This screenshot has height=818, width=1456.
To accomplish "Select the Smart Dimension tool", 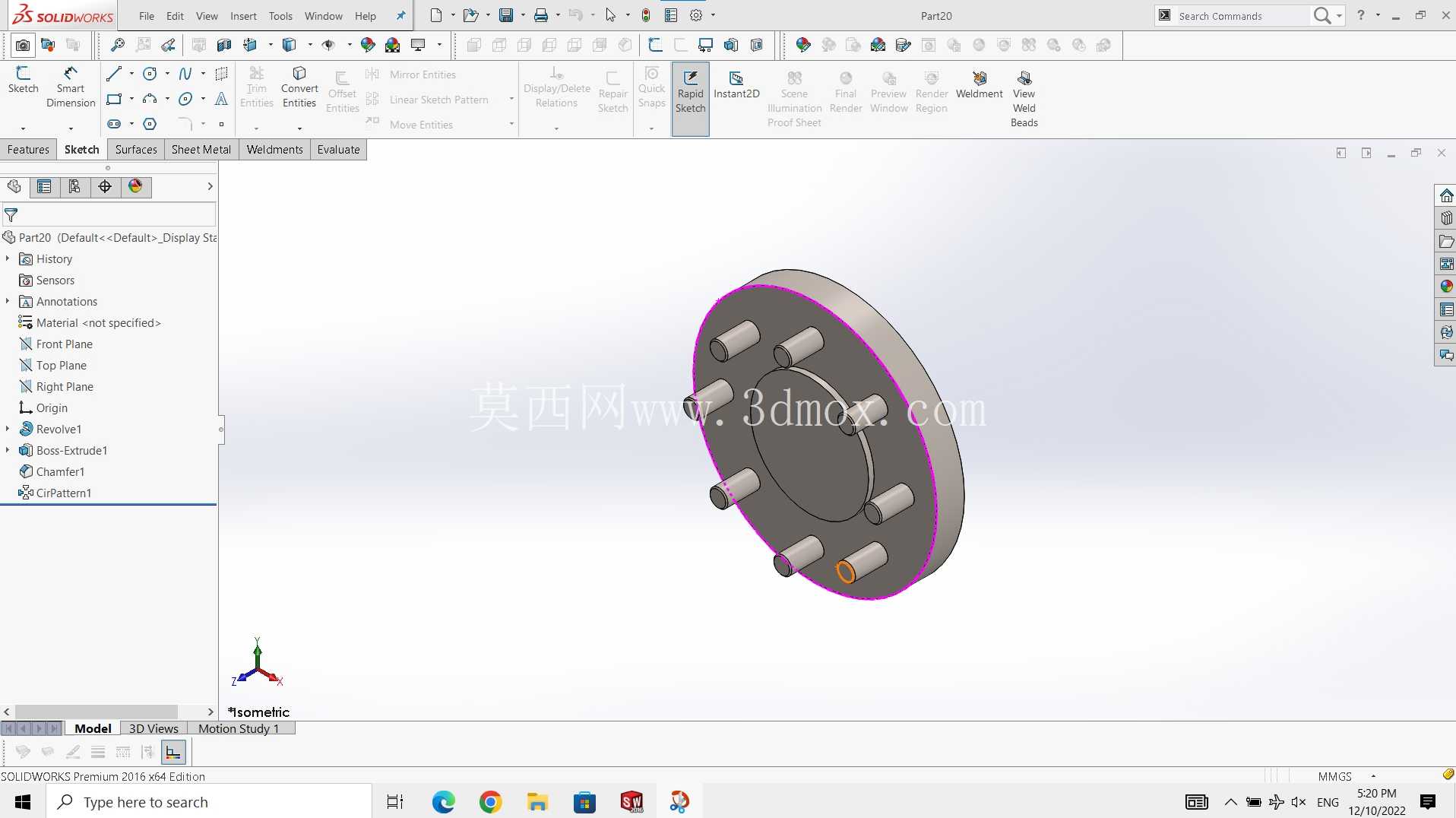I will [x=71, y=87].
